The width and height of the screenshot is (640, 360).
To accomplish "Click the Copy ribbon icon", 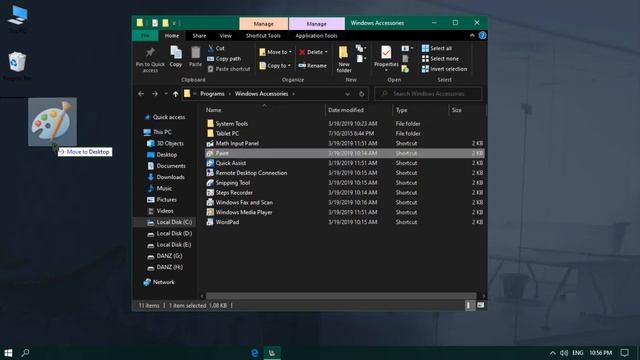I will [176, 57].
